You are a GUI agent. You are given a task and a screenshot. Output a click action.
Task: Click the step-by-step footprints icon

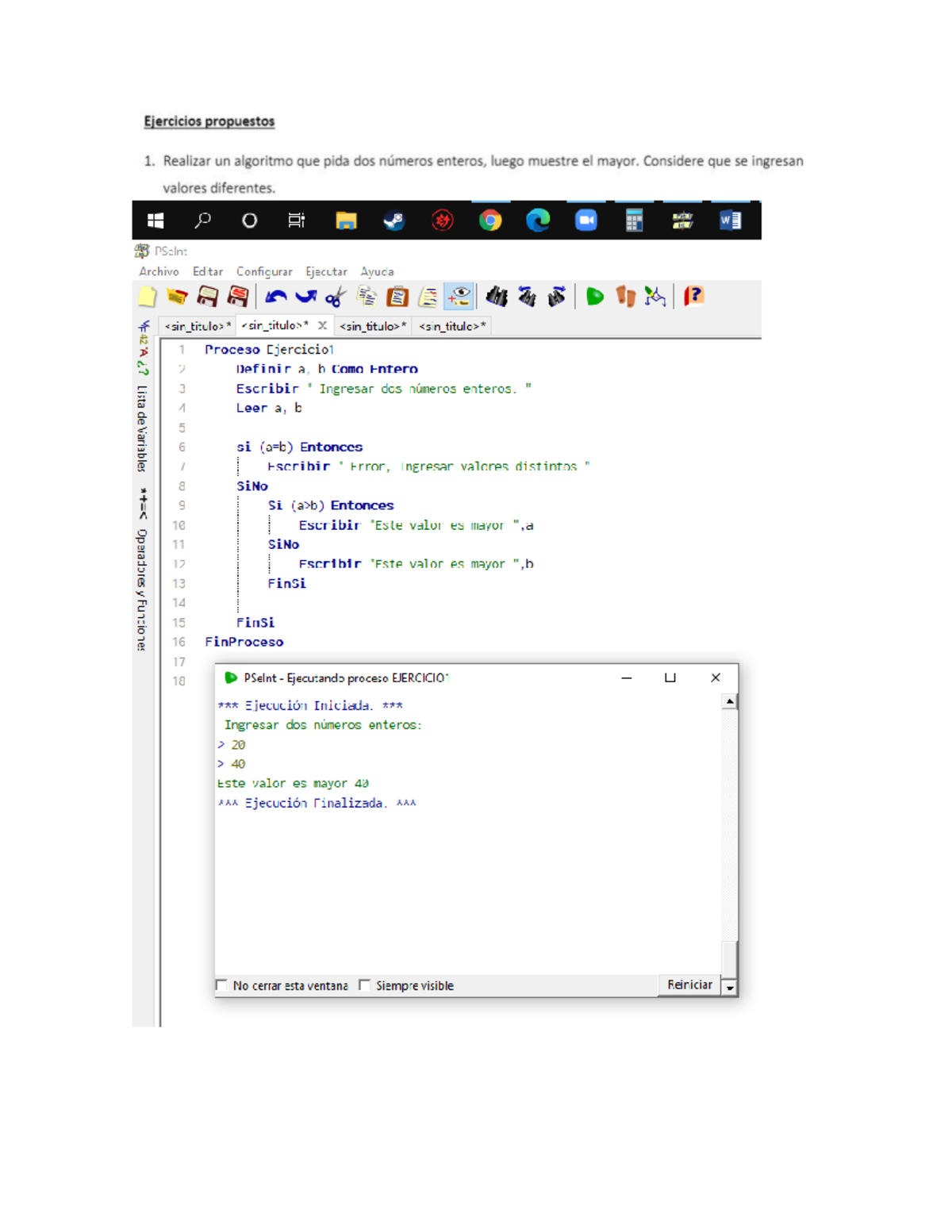click(625, 297)
